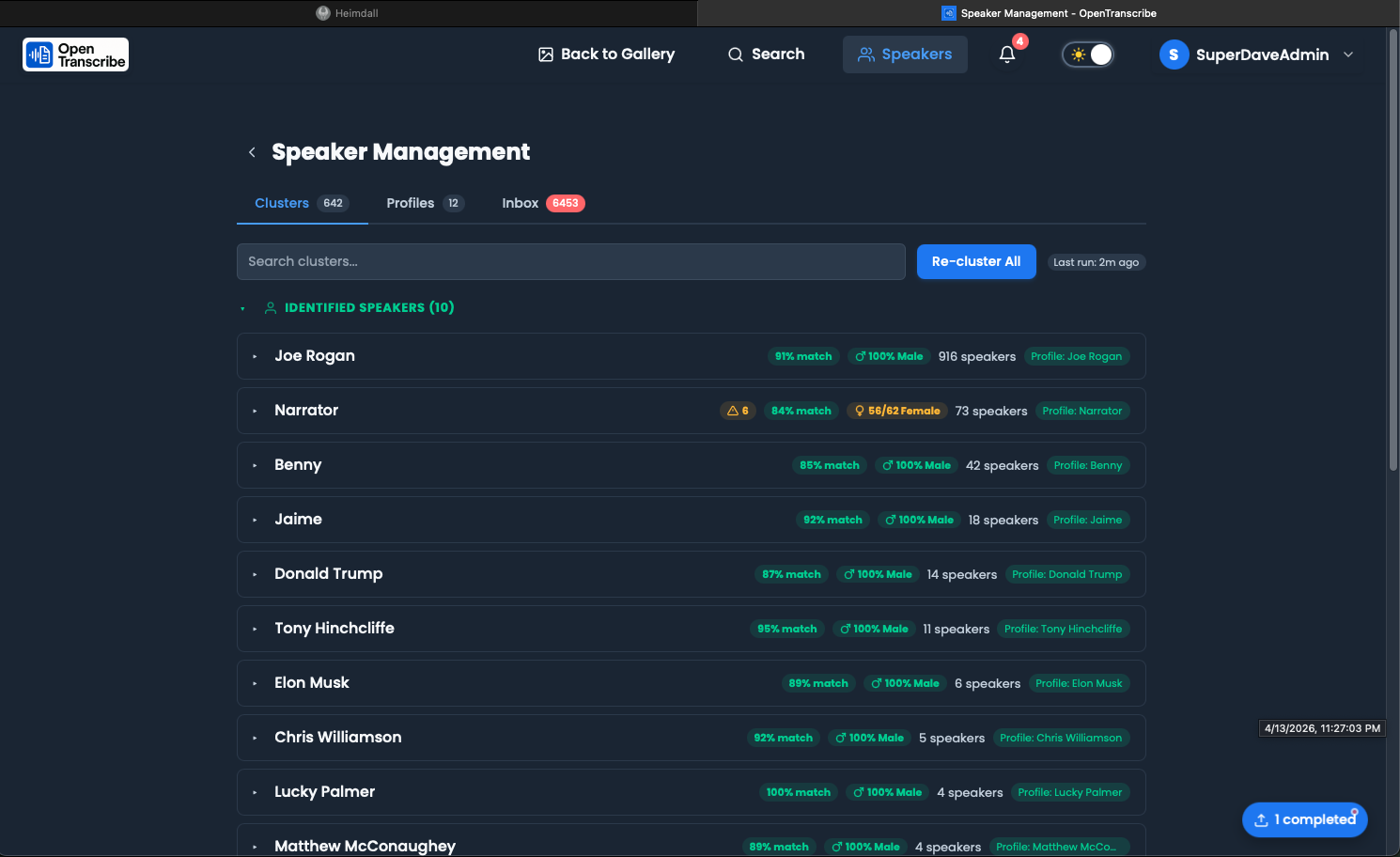Open notifications bell icon

(1007, 55)
